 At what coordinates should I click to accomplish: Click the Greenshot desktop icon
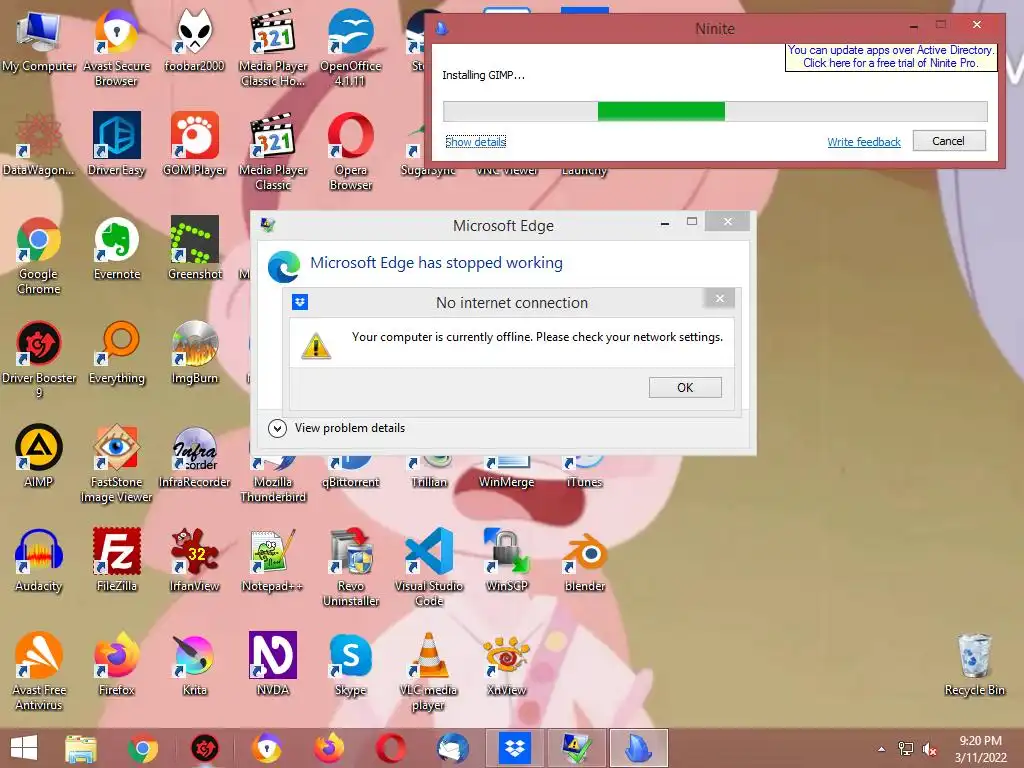tap(195, 249)
